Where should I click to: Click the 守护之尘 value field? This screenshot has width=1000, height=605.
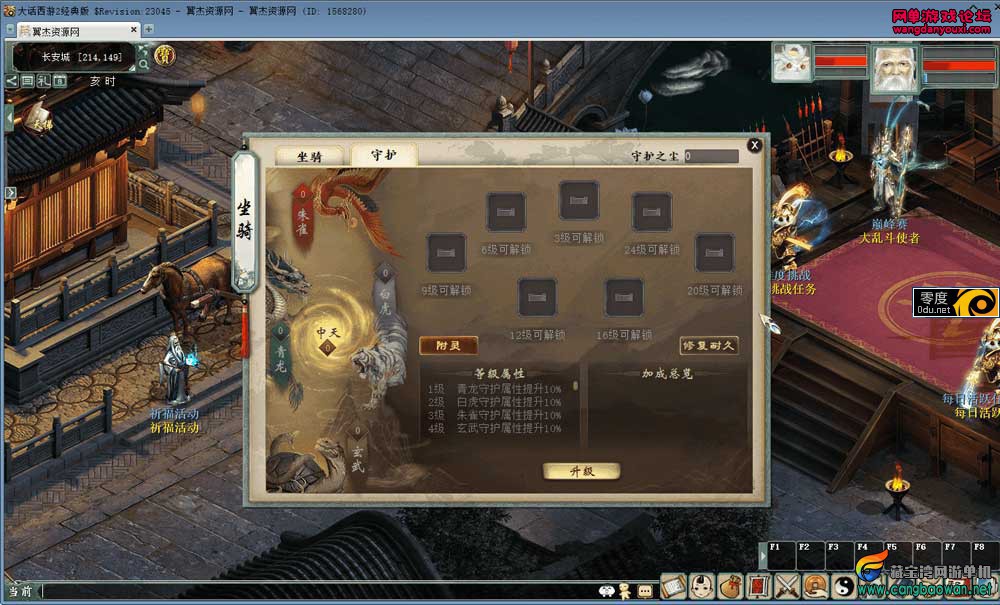point(711,156)
